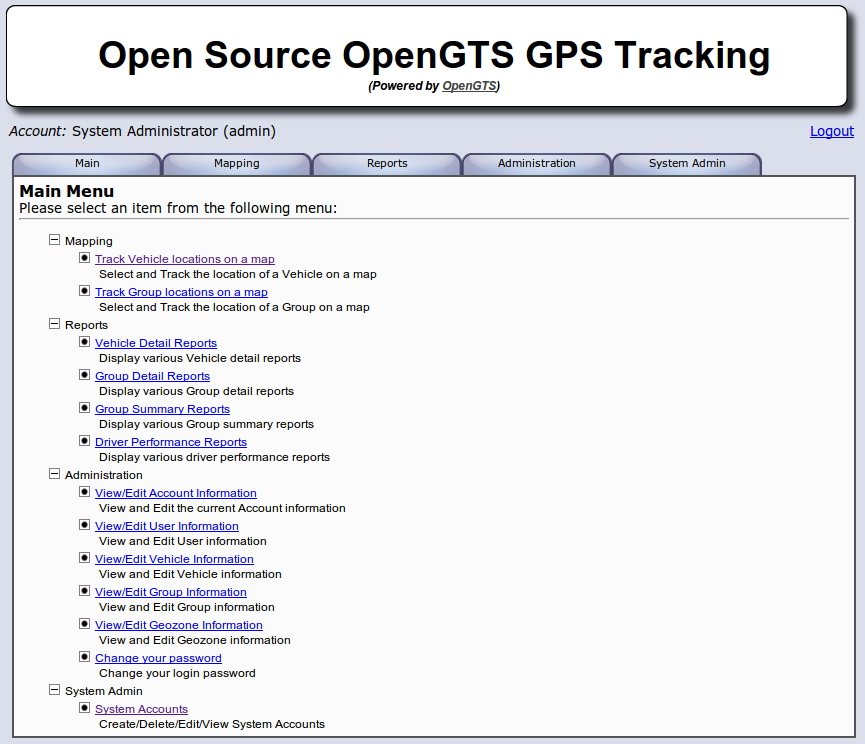Switch to the Mapping tab
The width and height of the screenshot is (865, 744).
click(236, 163)
